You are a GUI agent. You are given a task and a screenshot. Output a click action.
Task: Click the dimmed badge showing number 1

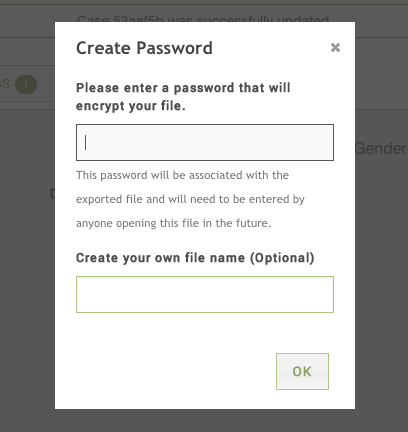click(26, 84)
